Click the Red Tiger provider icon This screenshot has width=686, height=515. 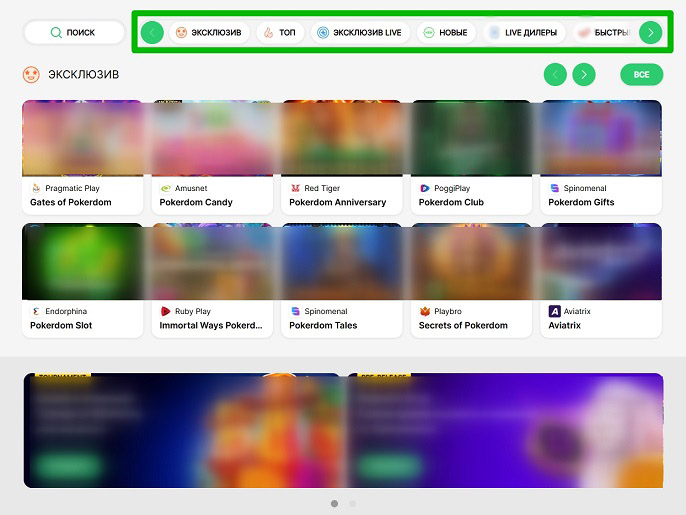coord(295,188)
